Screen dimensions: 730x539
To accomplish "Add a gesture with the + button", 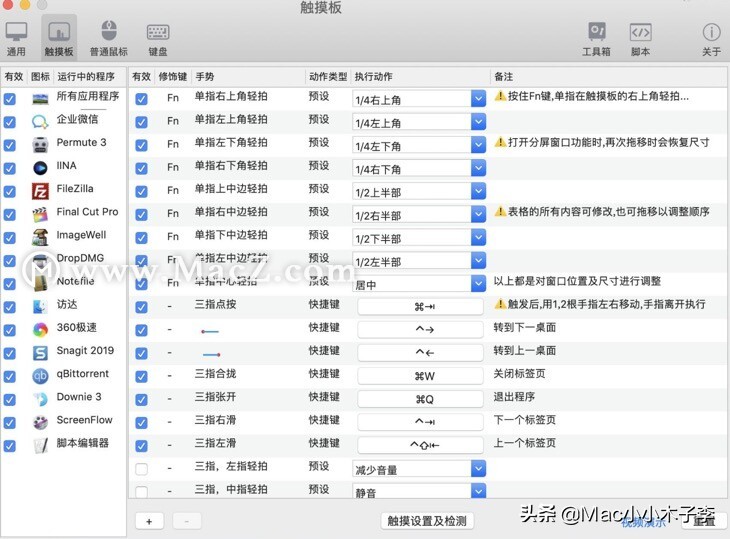I will [x=149, y=521].
